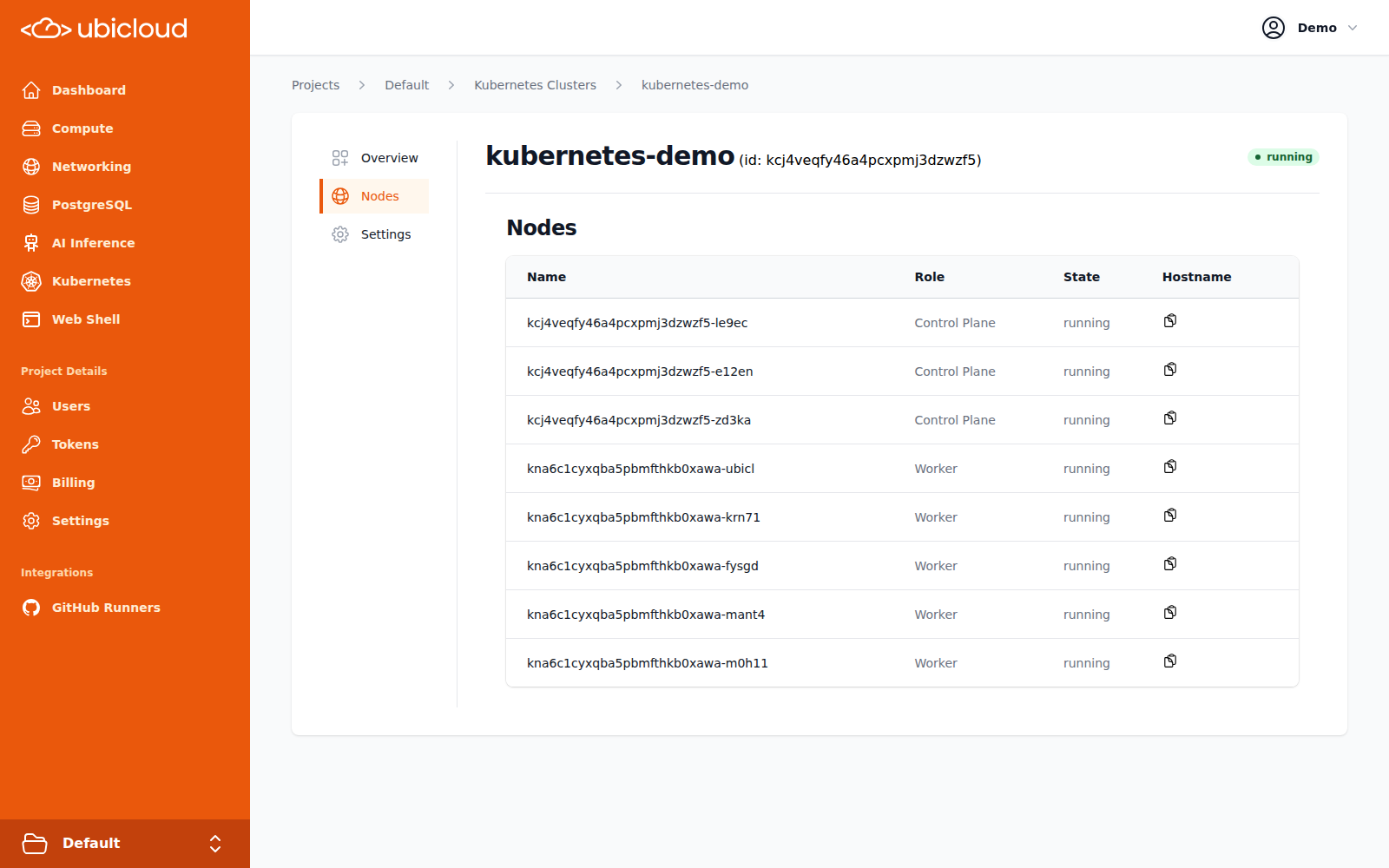Screen dimensions: 1389x868
Task: Click node name kna6c1cyxqba5pbmfthkb0xawa-krn71
Action: pos(643,517)
